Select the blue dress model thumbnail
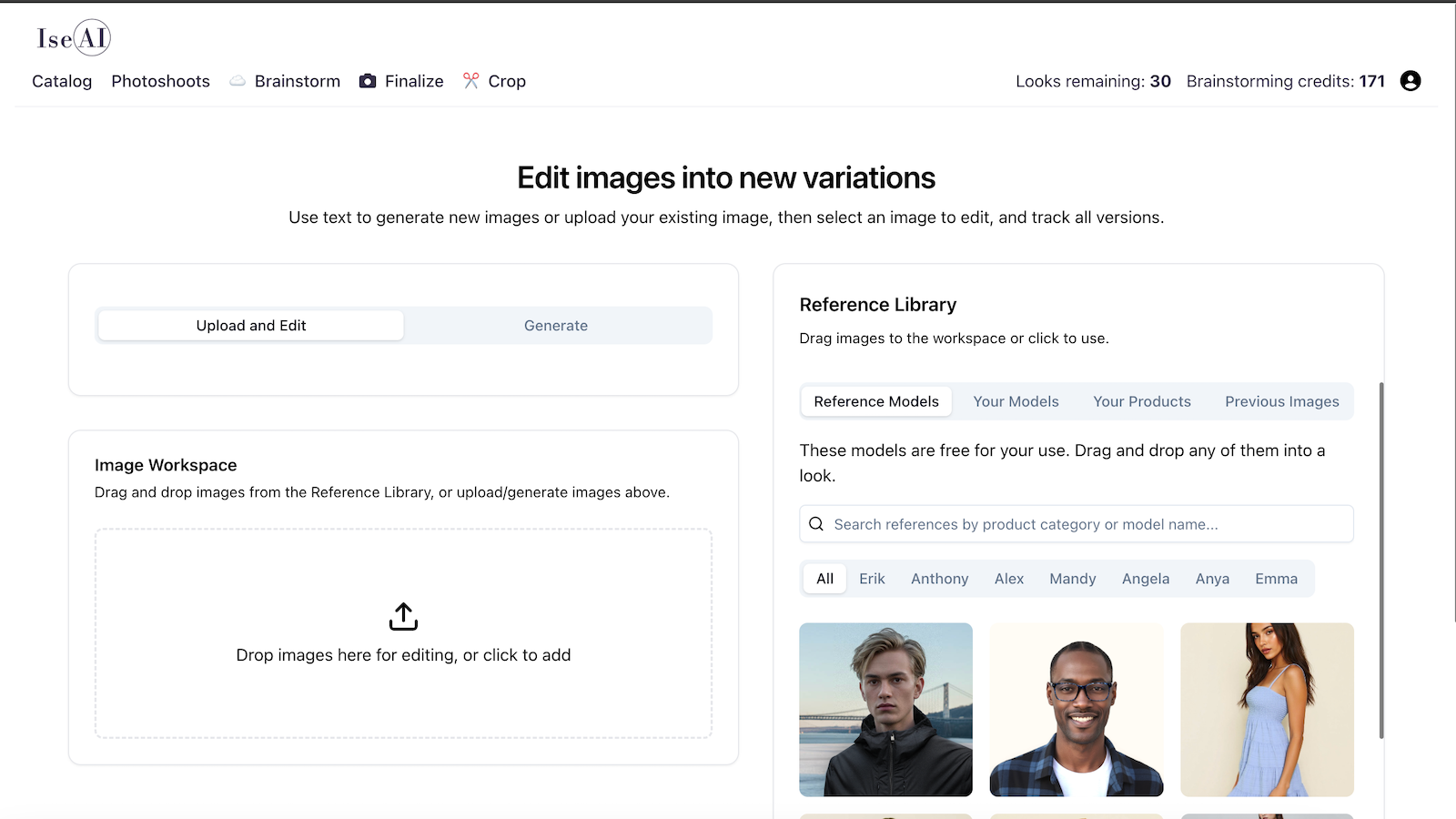Viewport: 1456px width, 819px height. pos(1267,710)
